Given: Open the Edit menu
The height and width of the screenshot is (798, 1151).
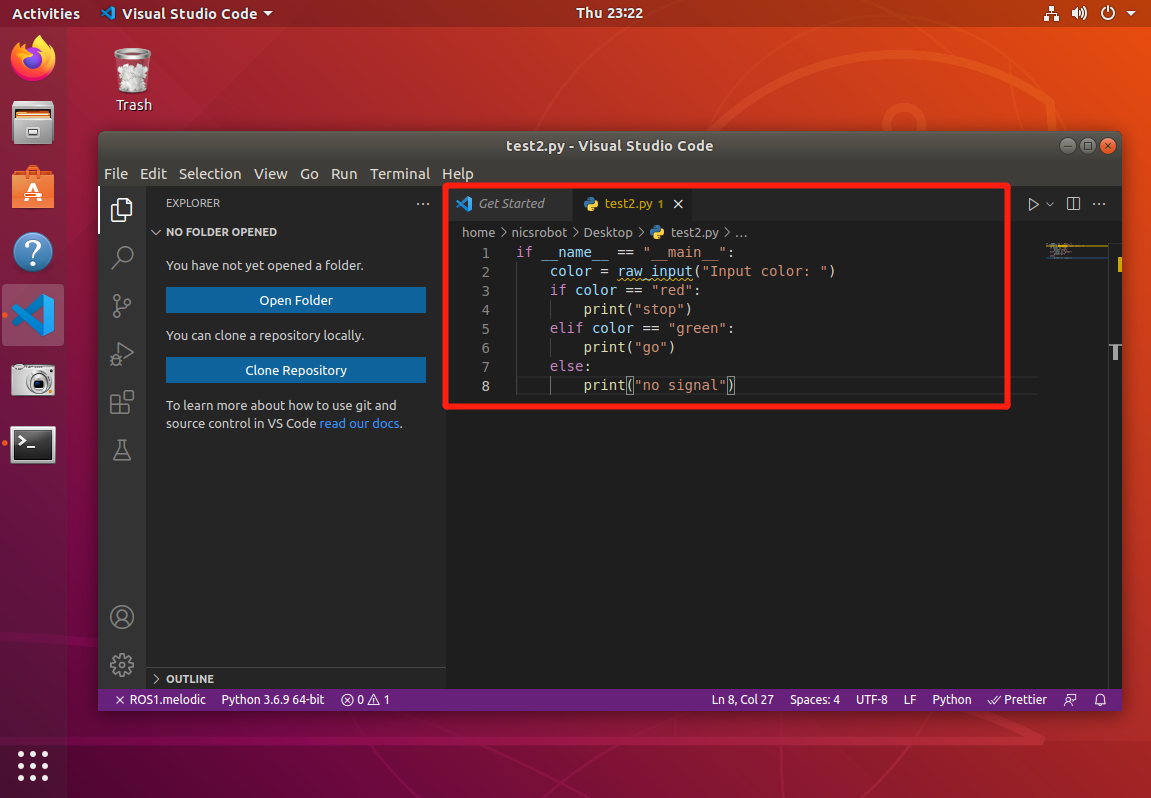Looking at the screenshot, I should coord(153,174).
